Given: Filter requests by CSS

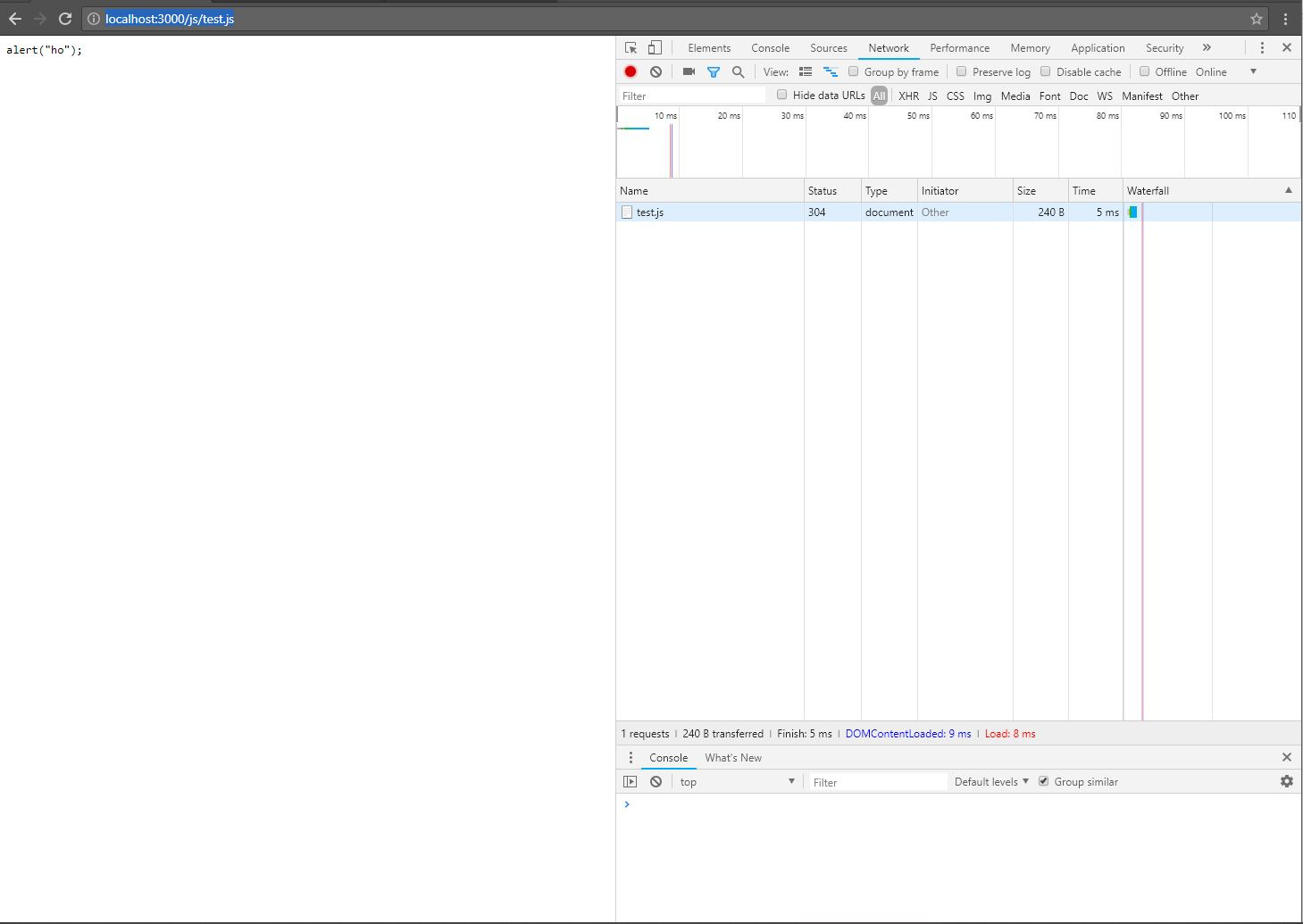Looking at the screenshot, I should point(956,96).
